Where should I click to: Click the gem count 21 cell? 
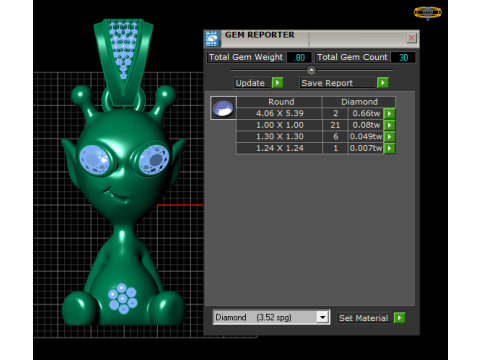tap(335, 125)
